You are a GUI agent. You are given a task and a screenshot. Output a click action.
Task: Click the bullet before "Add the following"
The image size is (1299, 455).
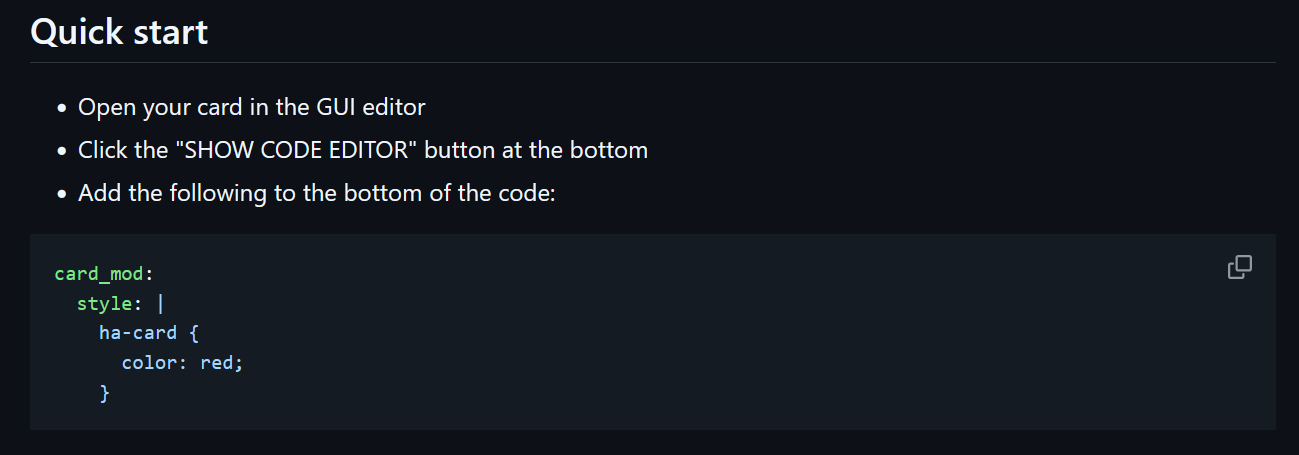click(x=62, y=194)
